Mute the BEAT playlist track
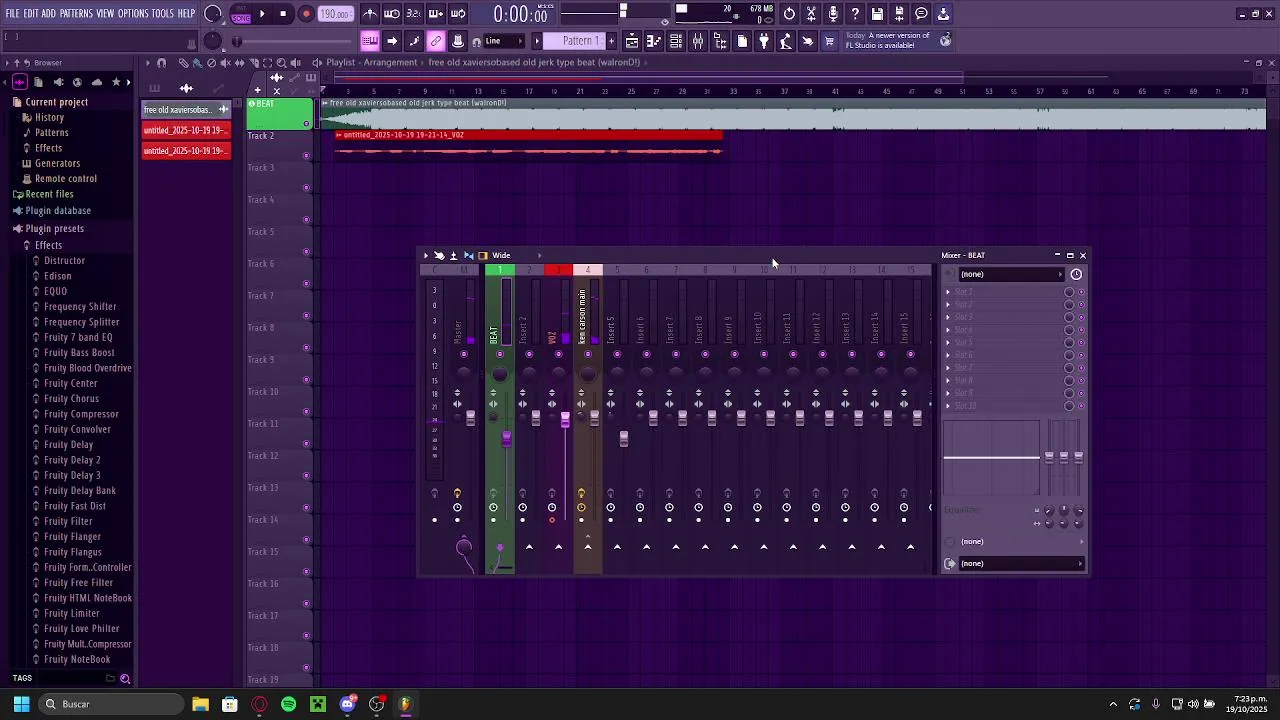The height and width of the screenshot is (720, 1280). [306, 123]
